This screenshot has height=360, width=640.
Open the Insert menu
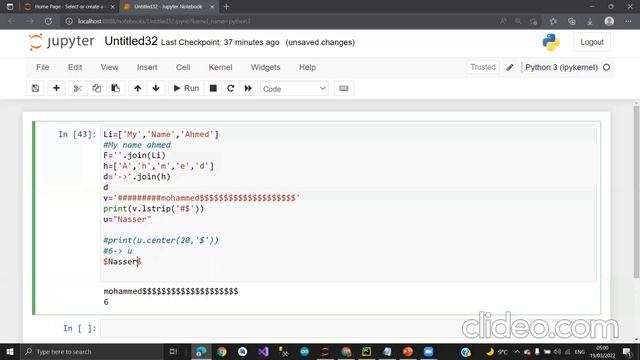click(x=147, y=67)
